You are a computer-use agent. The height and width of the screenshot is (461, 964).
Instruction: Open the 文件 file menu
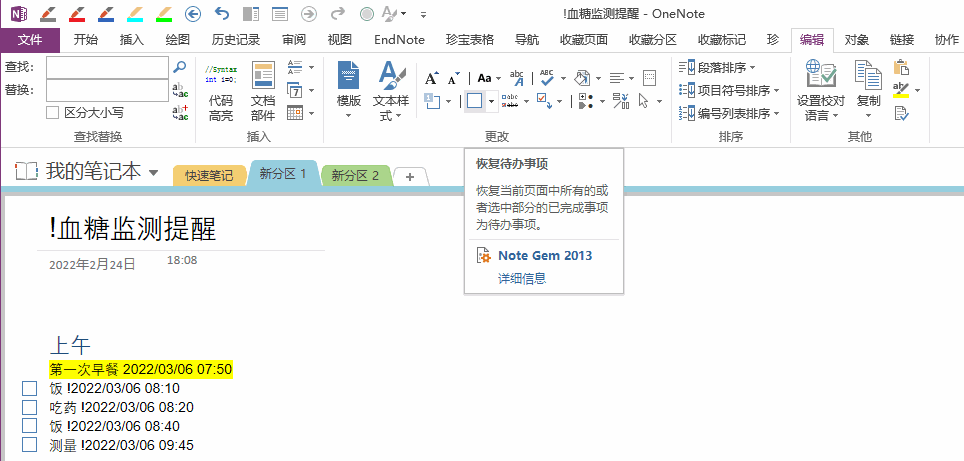click(x=30, y=40)
